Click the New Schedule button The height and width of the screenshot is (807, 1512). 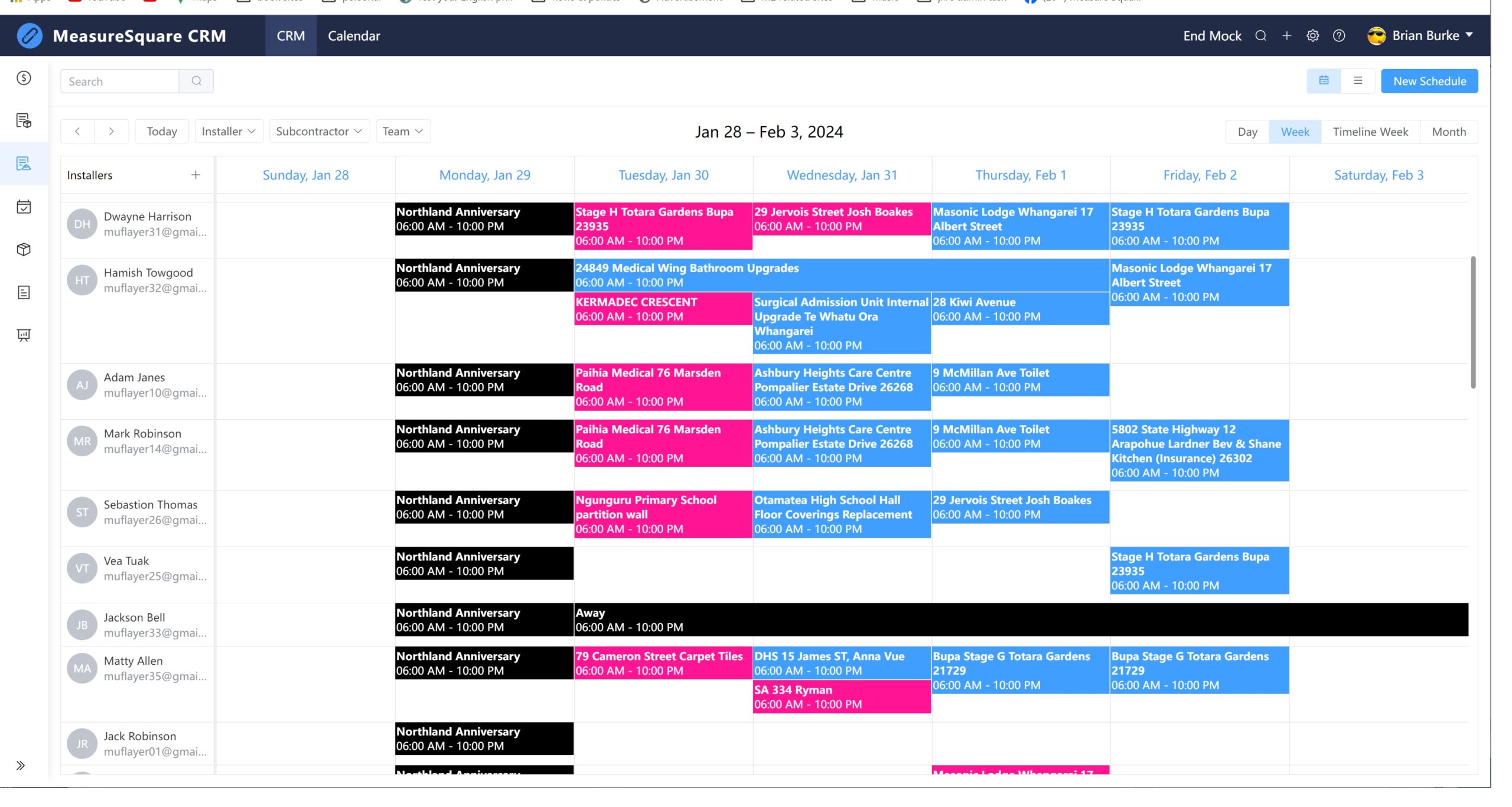(1429, 81)
